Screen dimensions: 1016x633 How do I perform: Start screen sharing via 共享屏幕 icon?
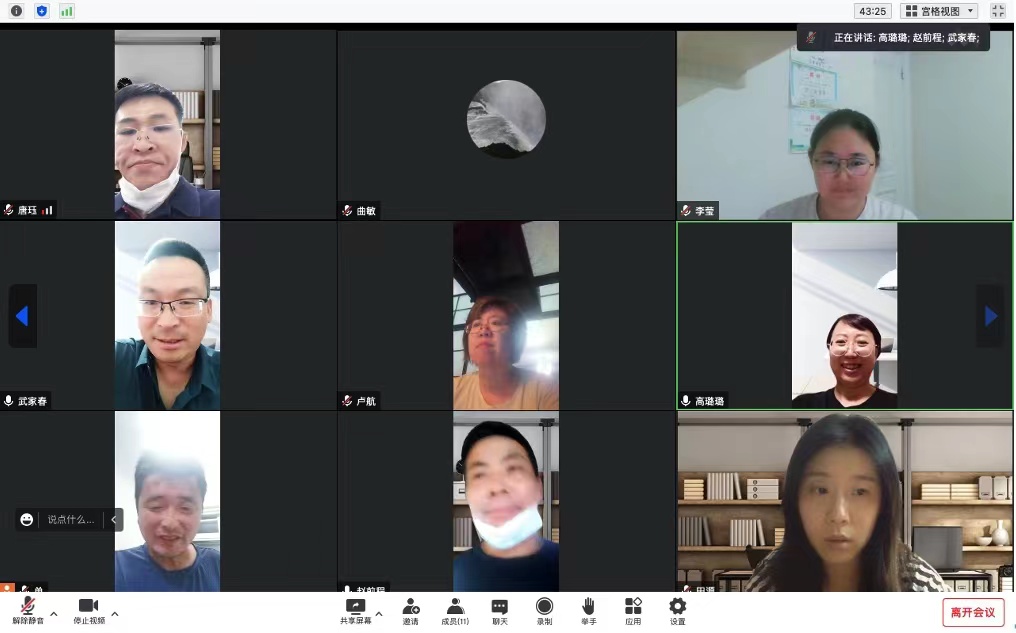[x=355, y=611]
